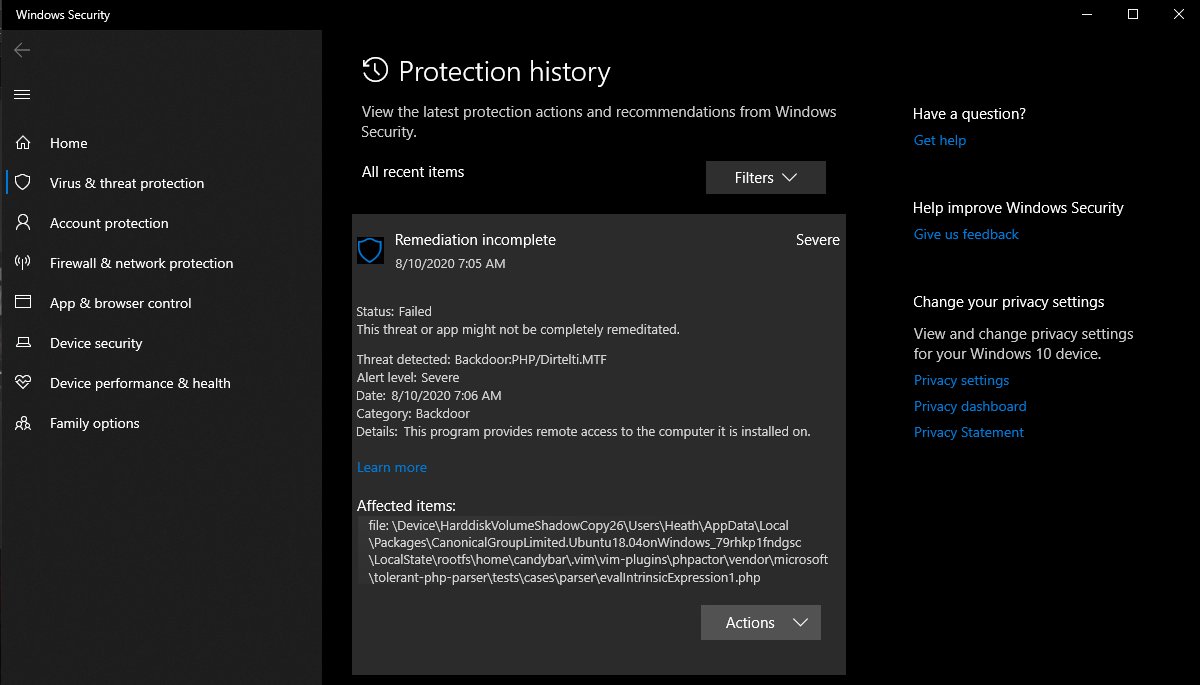
Task: Click the Virus & threat protection shield icon
Action: pyautogui.click(x=23, y=183)
